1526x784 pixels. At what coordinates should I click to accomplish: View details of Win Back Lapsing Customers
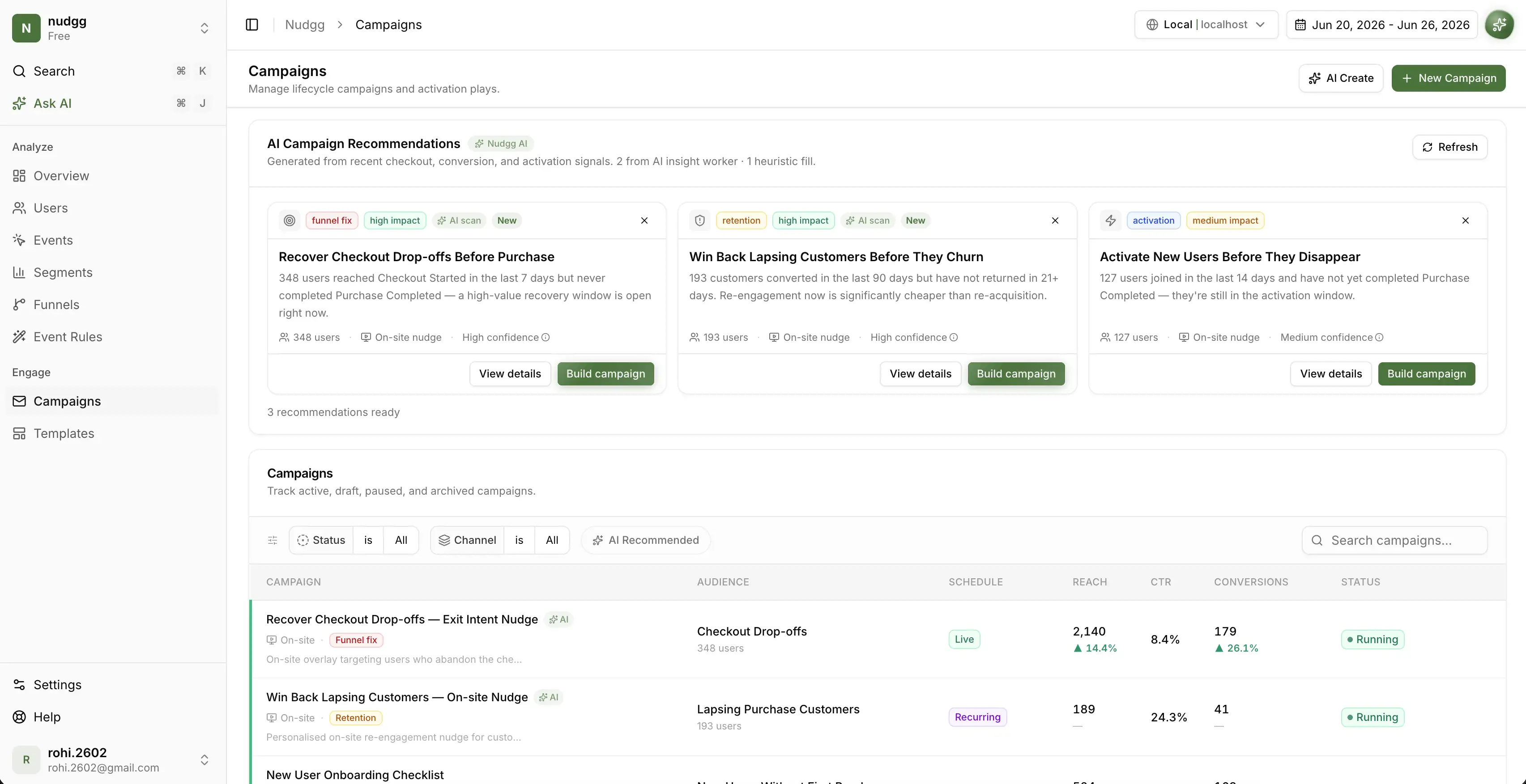[921, 373]
